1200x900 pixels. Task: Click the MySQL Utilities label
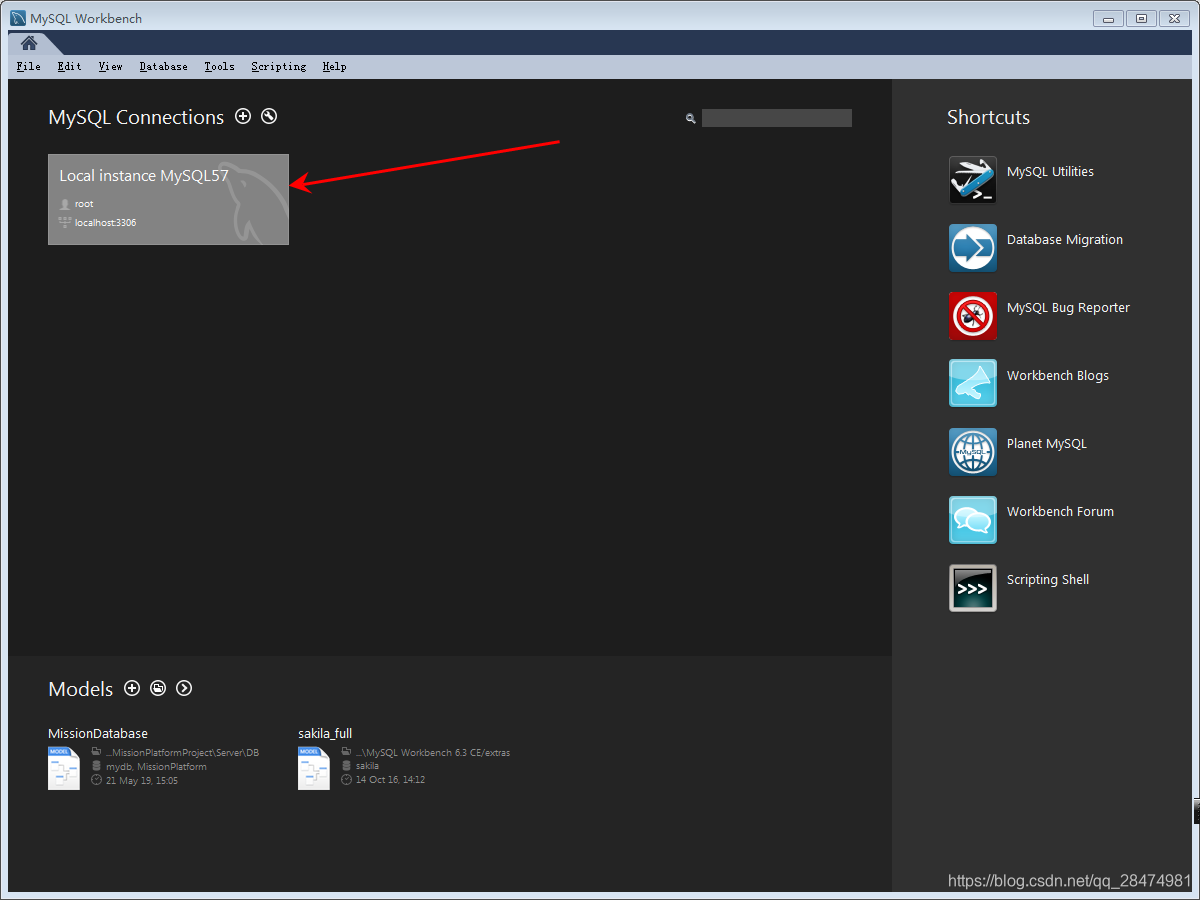pos(1050,172)
